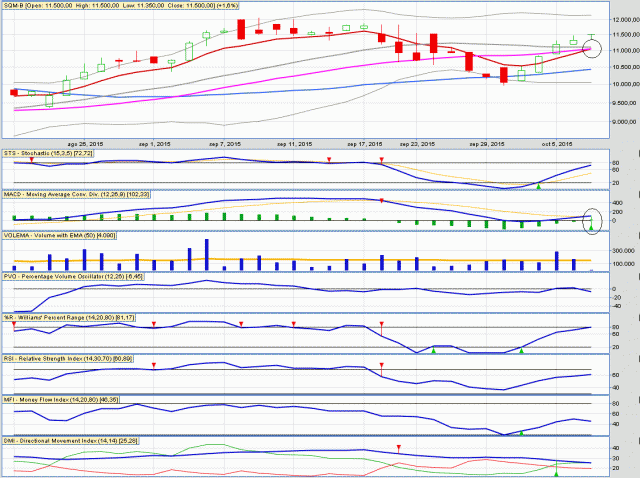Click the red sell marker in DMI panel
640x478 pixels.
coord(399,448)
